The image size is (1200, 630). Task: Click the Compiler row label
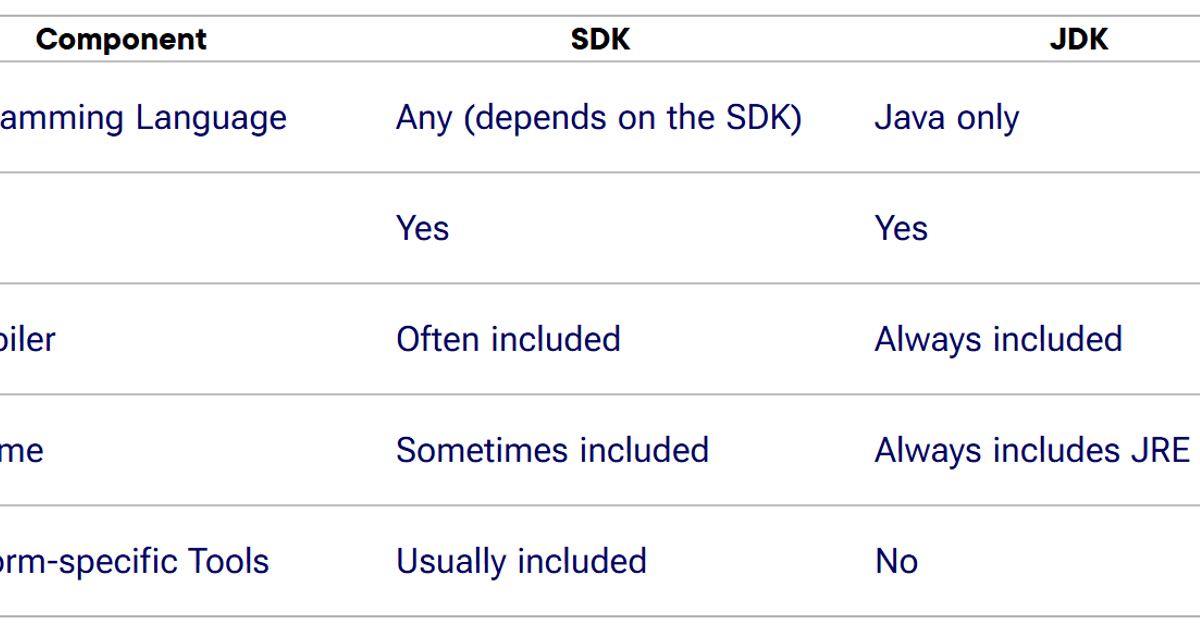[x=28, y=339]
